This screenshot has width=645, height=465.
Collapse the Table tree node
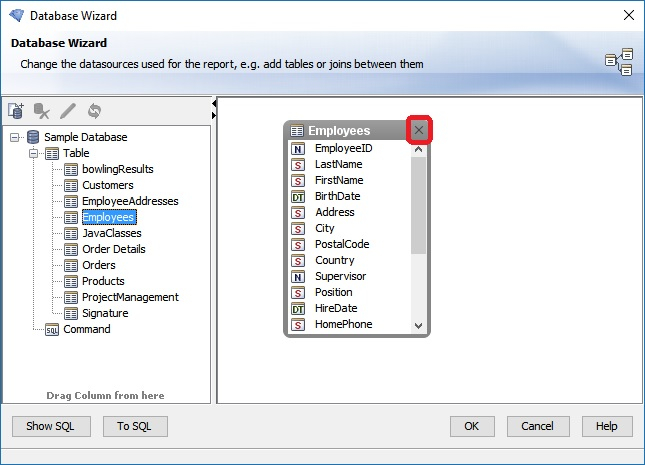click(33, 153)
